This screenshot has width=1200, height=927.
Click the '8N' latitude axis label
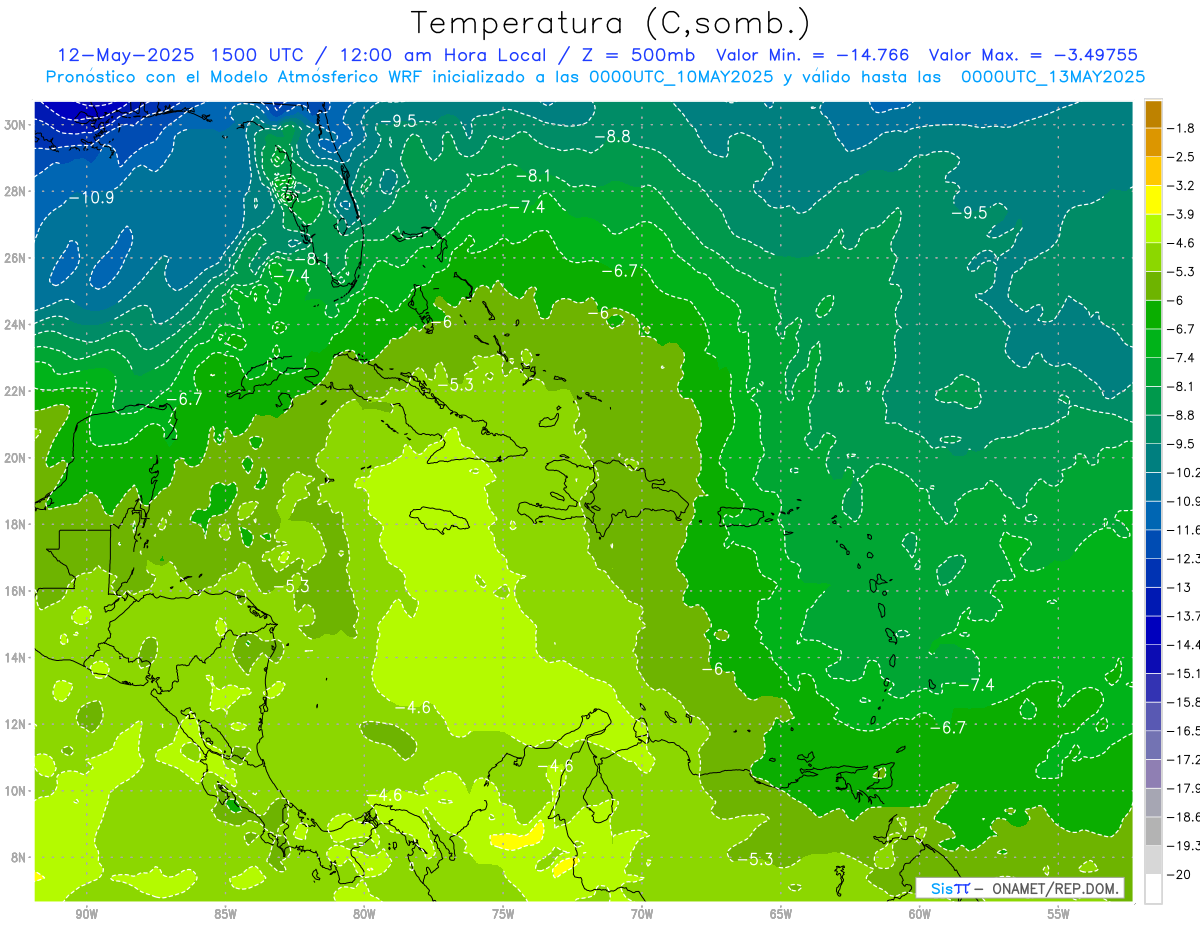point(19,858)
